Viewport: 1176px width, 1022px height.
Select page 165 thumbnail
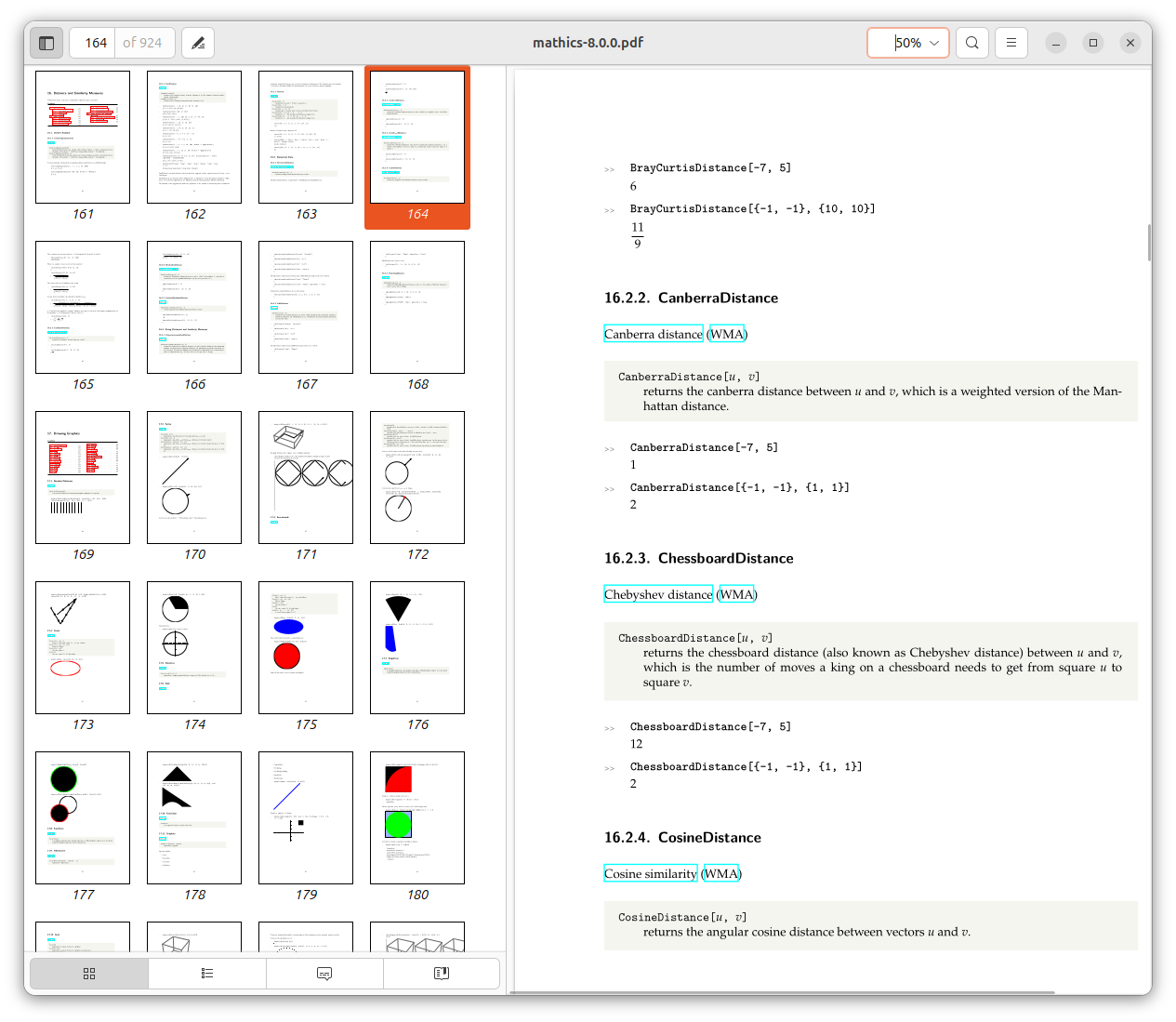point(83,308)
